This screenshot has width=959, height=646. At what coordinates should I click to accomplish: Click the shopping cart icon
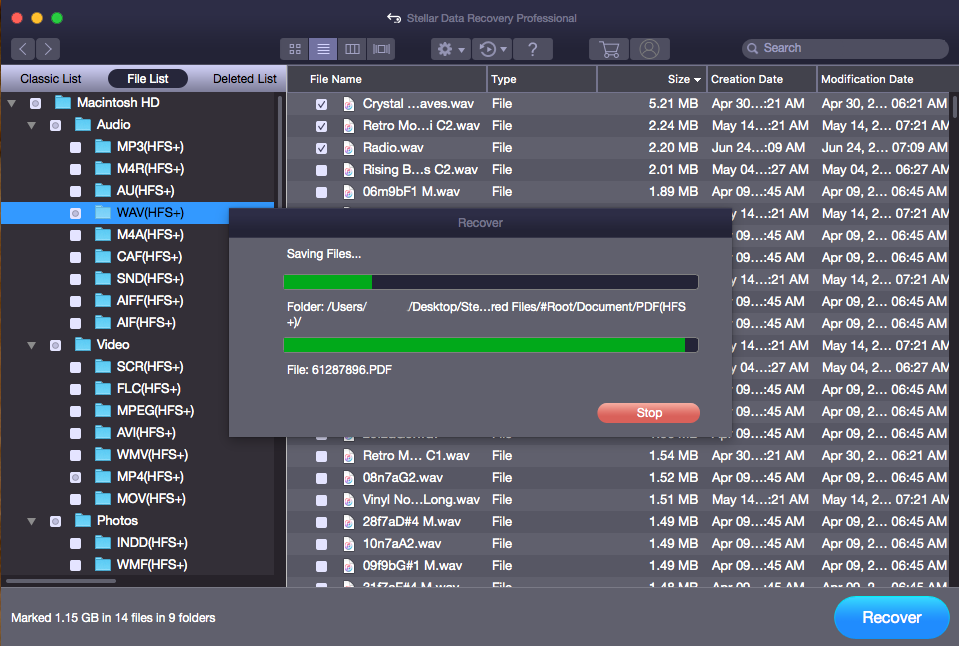(x=608, y=48)
